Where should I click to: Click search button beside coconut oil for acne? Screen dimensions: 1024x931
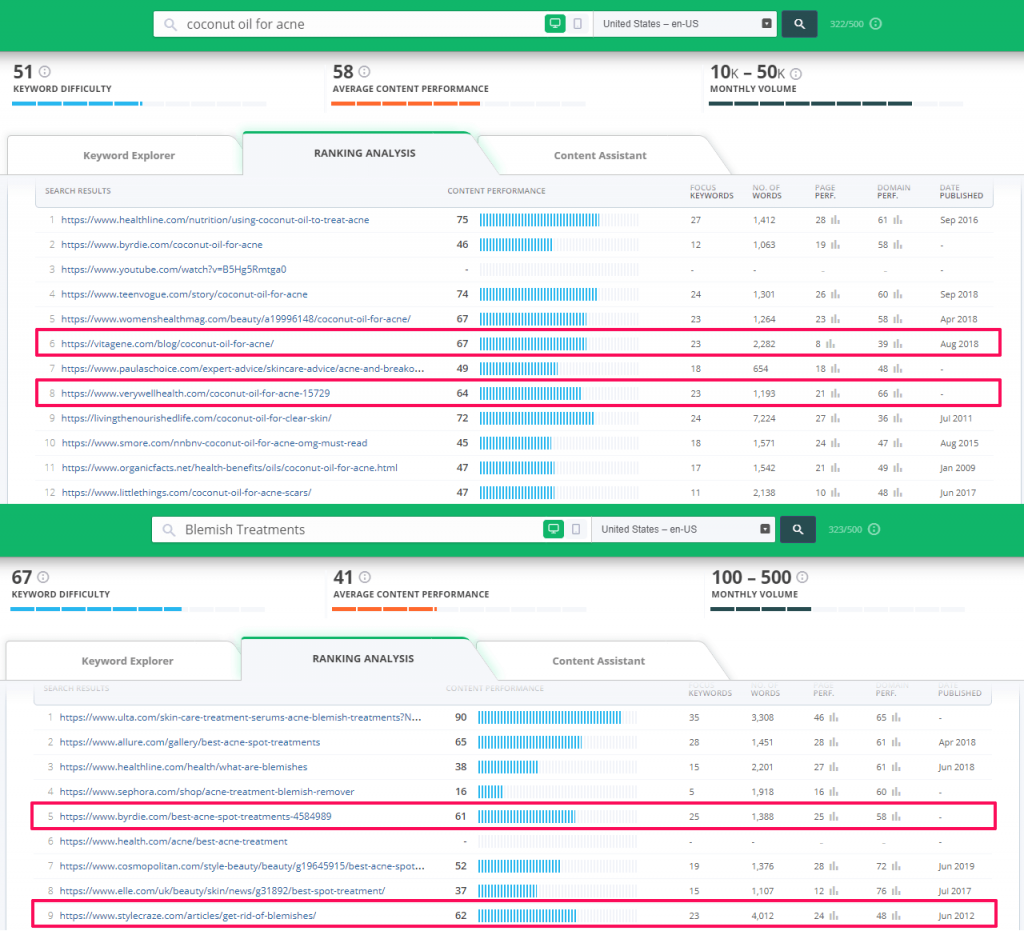(799, 24)
